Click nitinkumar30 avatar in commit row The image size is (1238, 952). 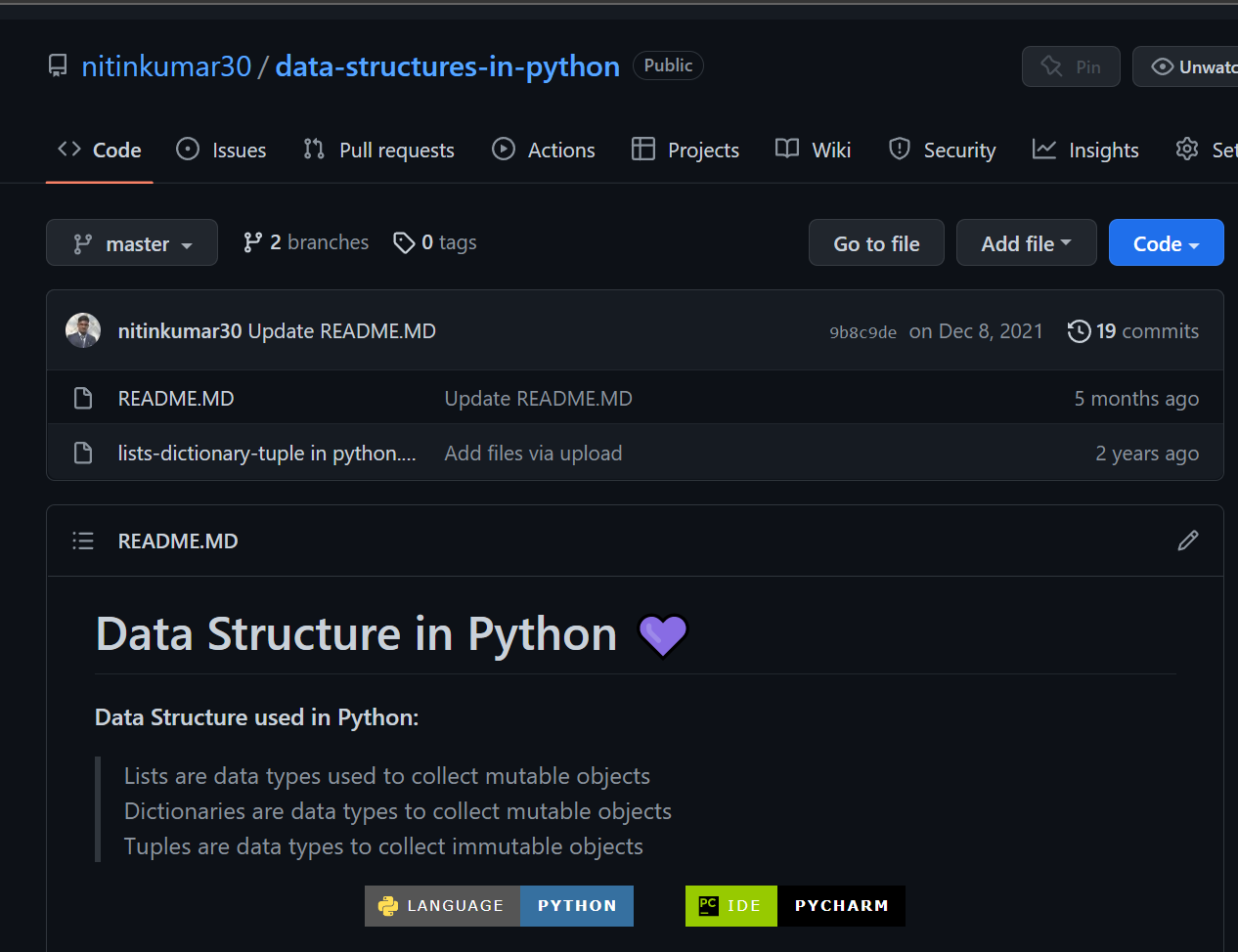(x=83, y=330)
